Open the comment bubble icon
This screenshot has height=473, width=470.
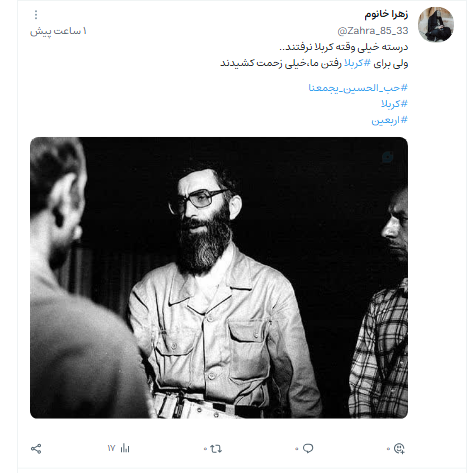[308, 448]
